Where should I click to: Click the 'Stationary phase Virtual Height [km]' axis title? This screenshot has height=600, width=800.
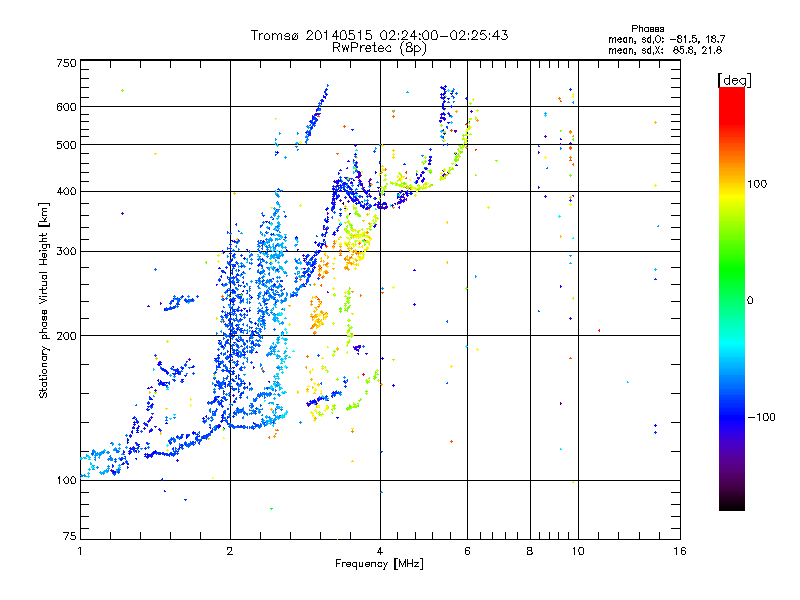pos(44,301)
